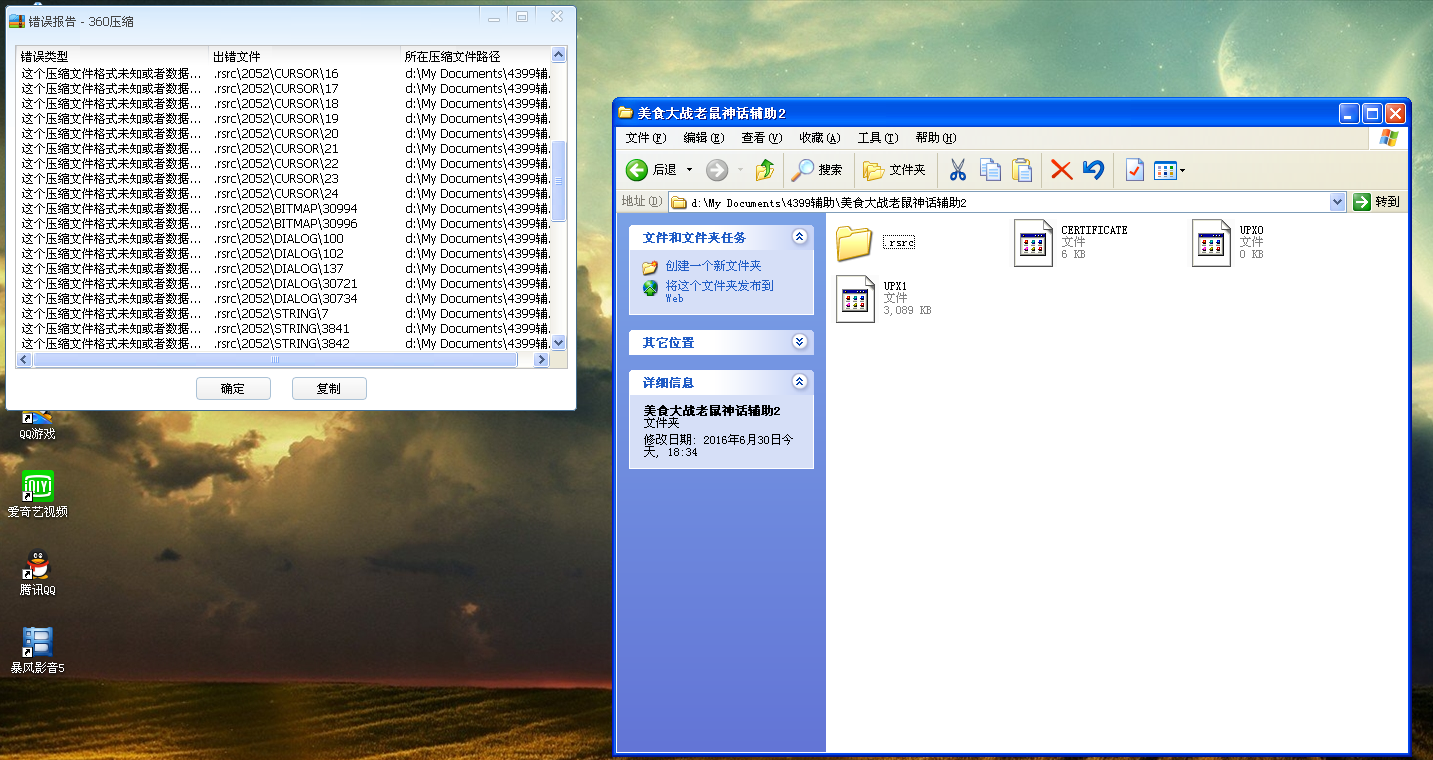Click the blue Undo arrow icon

tap(1092, 170)
